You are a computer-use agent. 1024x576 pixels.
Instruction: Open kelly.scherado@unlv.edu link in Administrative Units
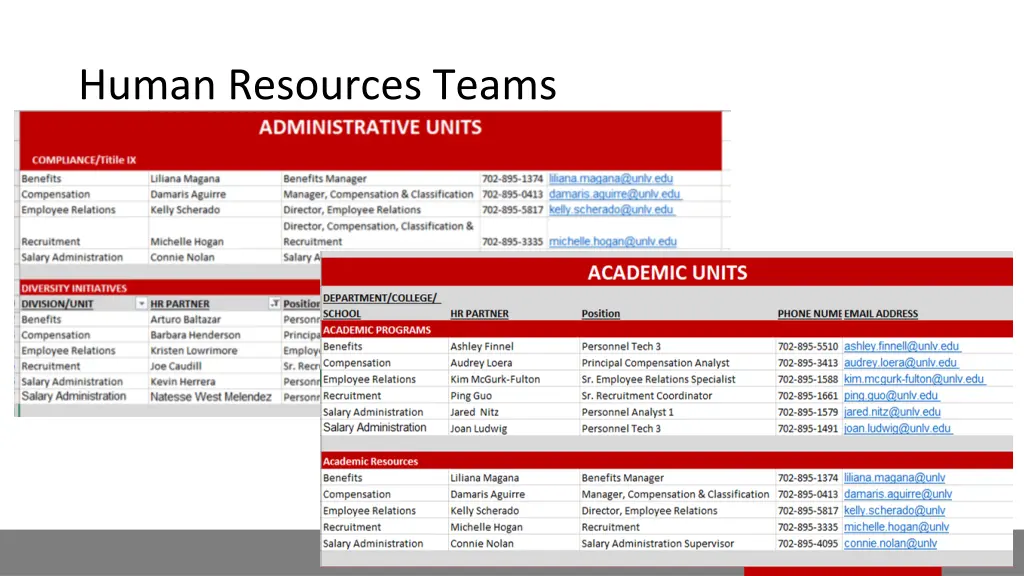tap(611, 210)
